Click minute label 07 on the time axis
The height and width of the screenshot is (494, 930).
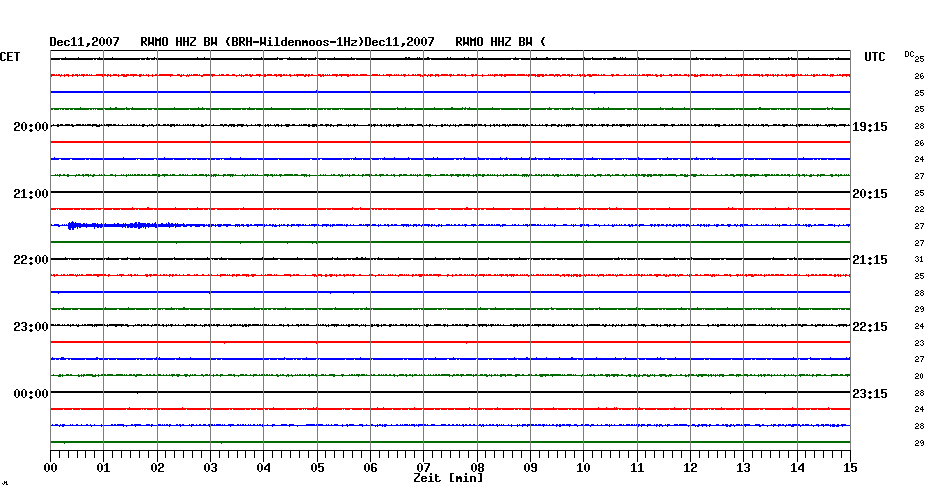pyautogui.click(x=424, y=467)
